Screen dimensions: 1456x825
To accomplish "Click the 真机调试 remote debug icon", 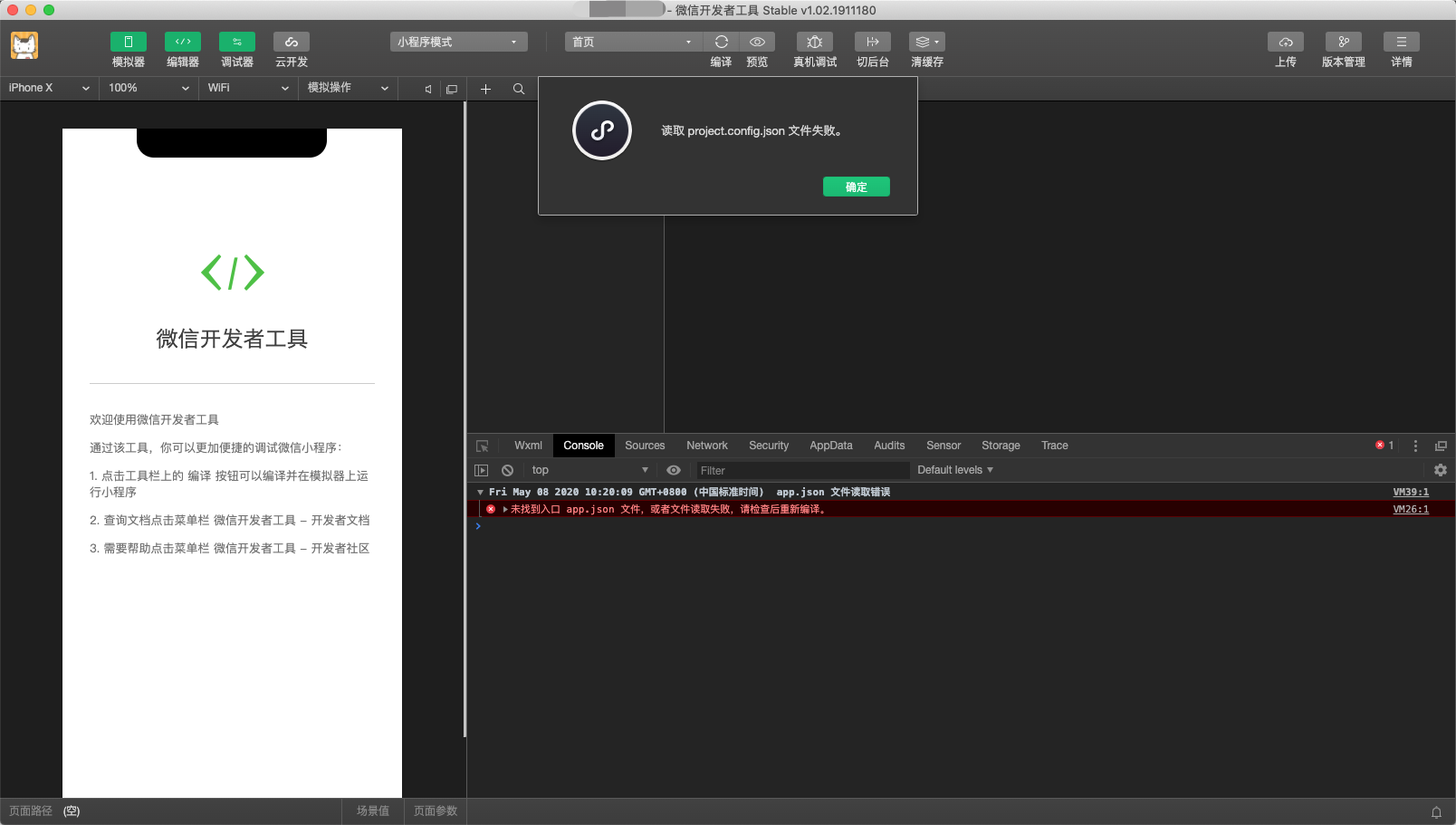I will pyautogui.click(x=815, y=42).
